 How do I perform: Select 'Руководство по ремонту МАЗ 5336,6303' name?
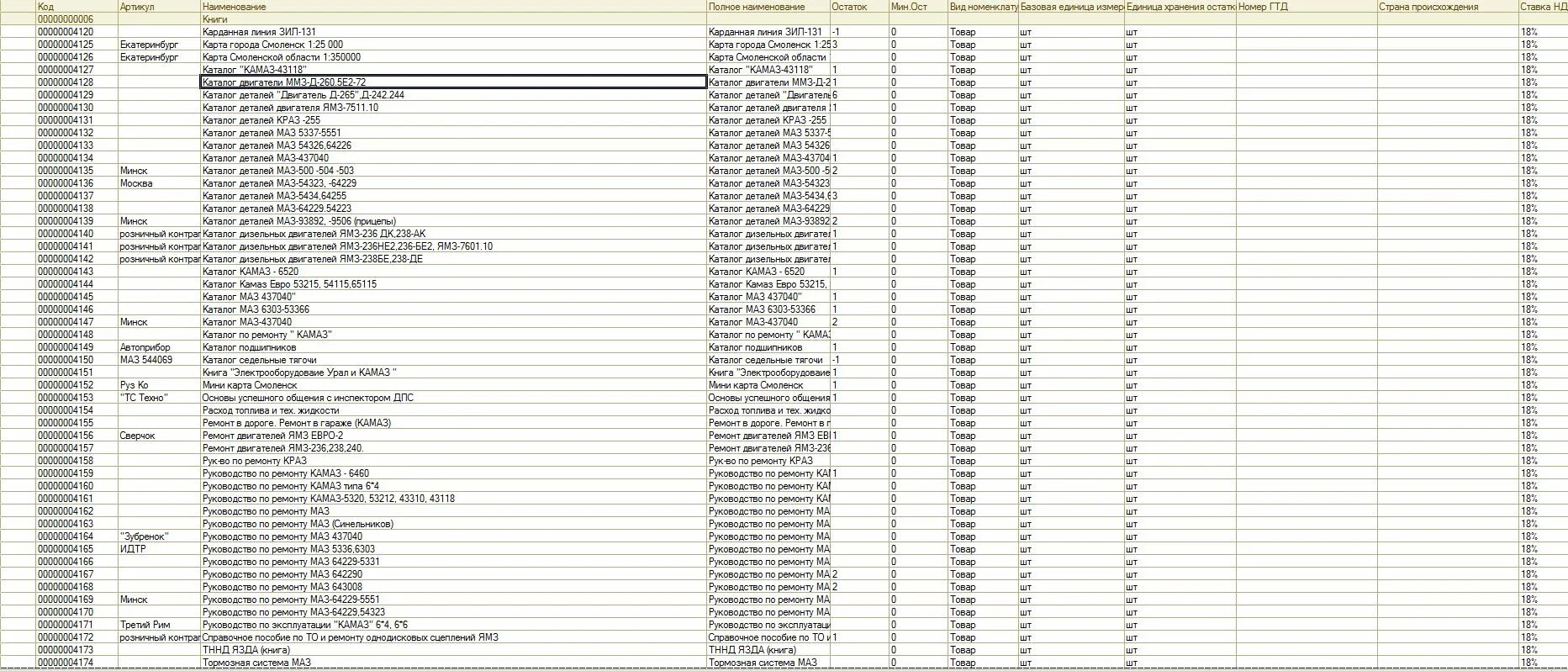click(x=453, y=549)
